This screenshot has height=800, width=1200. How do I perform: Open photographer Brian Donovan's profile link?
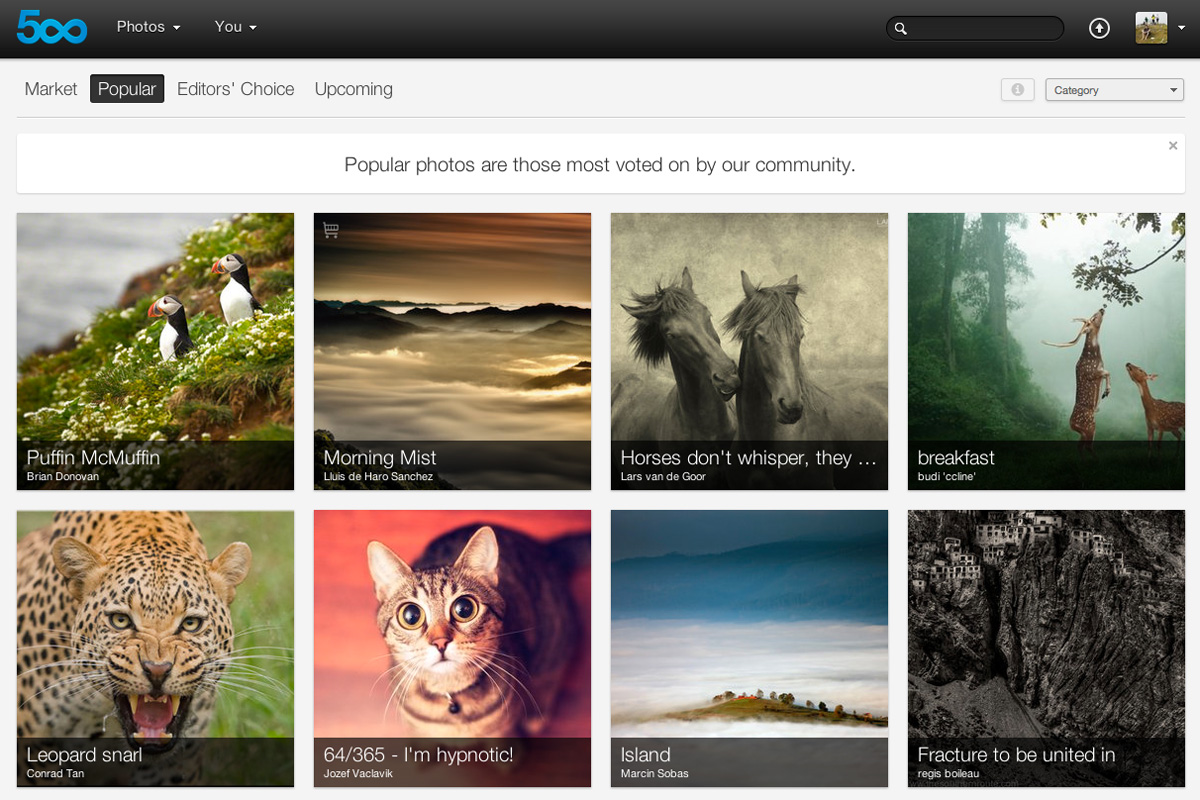[63, 477]
